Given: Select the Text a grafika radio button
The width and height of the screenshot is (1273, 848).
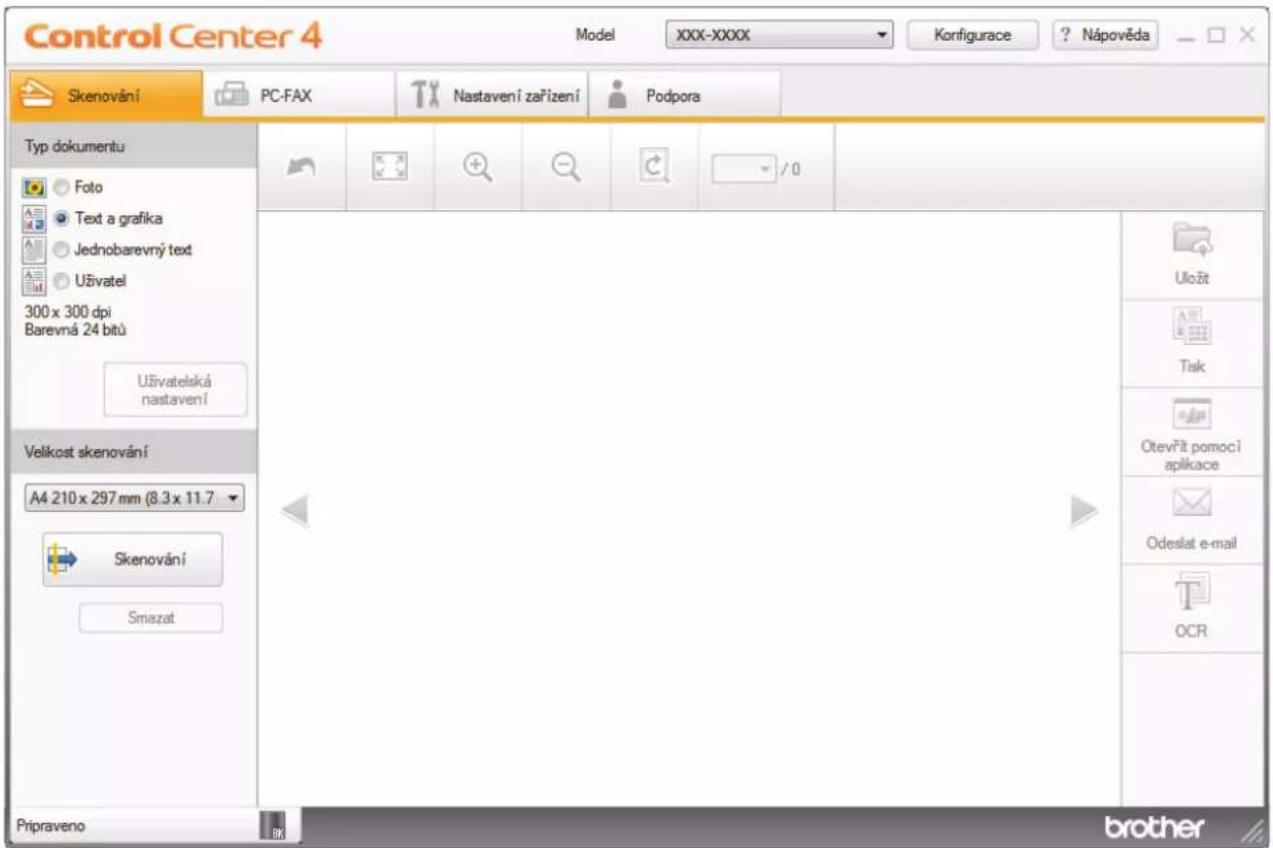Looking at the screenshot, I should click(62, 218).
